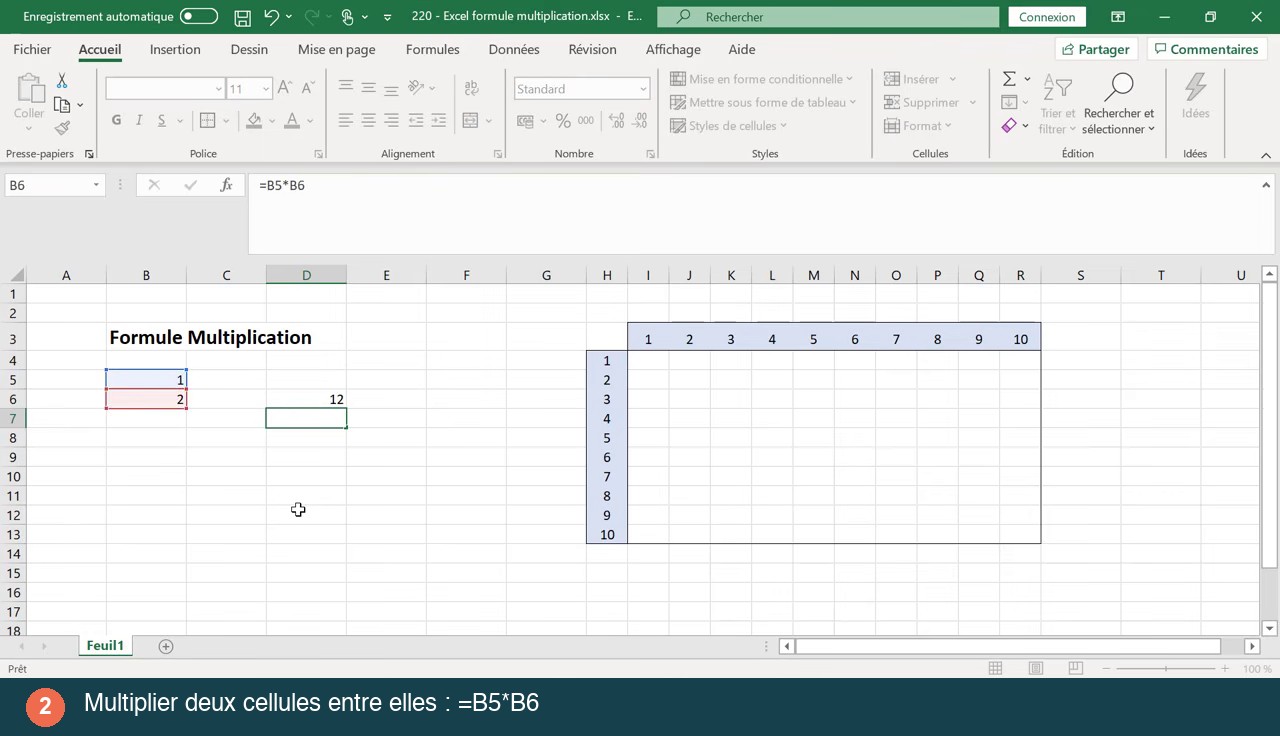1280x736 pixels.
Task: Apply the fill color bucket
Action: (254, 120)
